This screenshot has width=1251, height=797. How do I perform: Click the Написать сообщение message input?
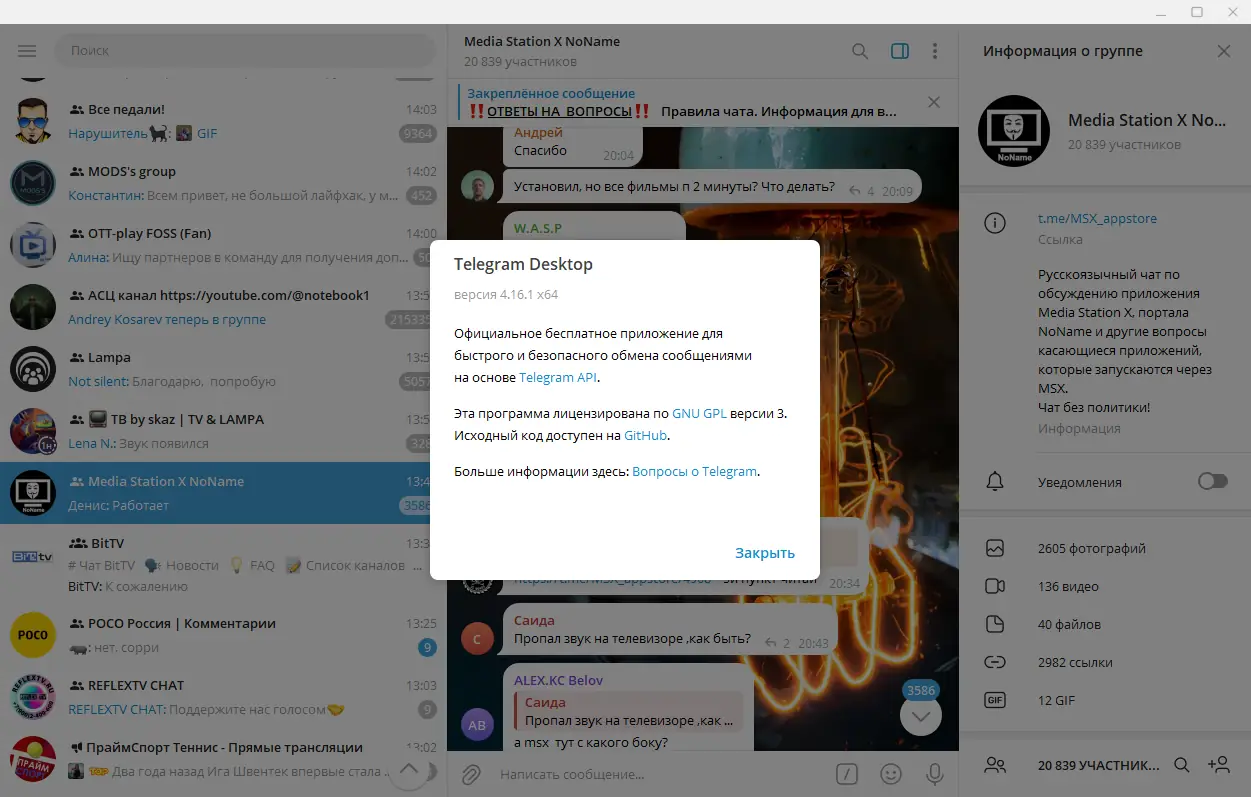pyautogui.click(x=660, y=774)
